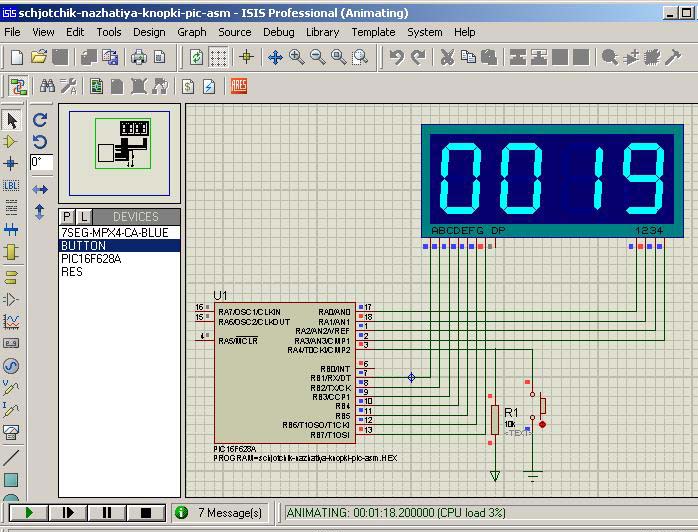Click the P pick devices button
This screenshot has height=532, width=698.
(x=67, y=216)
